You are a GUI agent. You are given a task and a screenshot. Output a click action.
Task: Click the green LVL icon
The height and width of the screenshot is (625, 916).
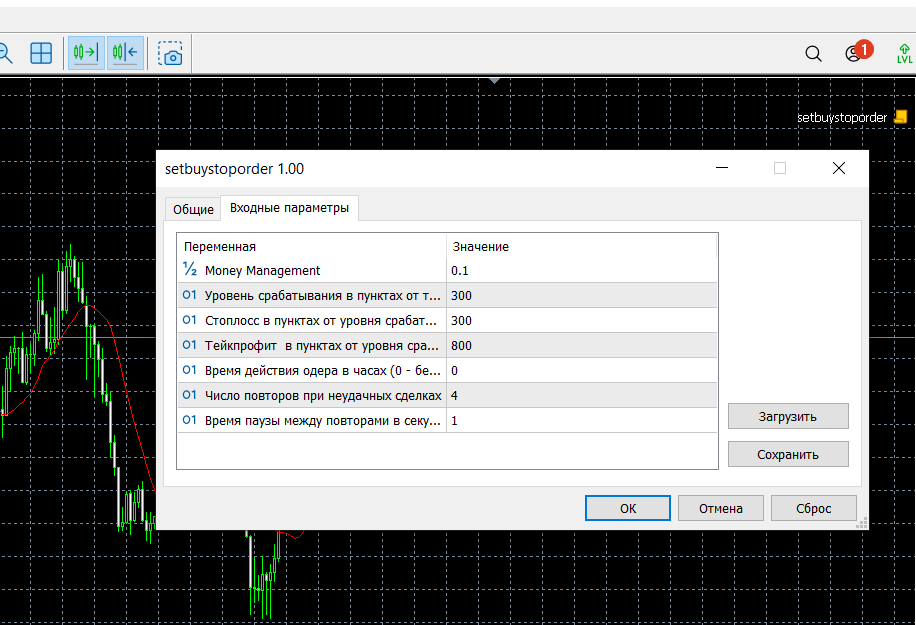click(903, 53)
